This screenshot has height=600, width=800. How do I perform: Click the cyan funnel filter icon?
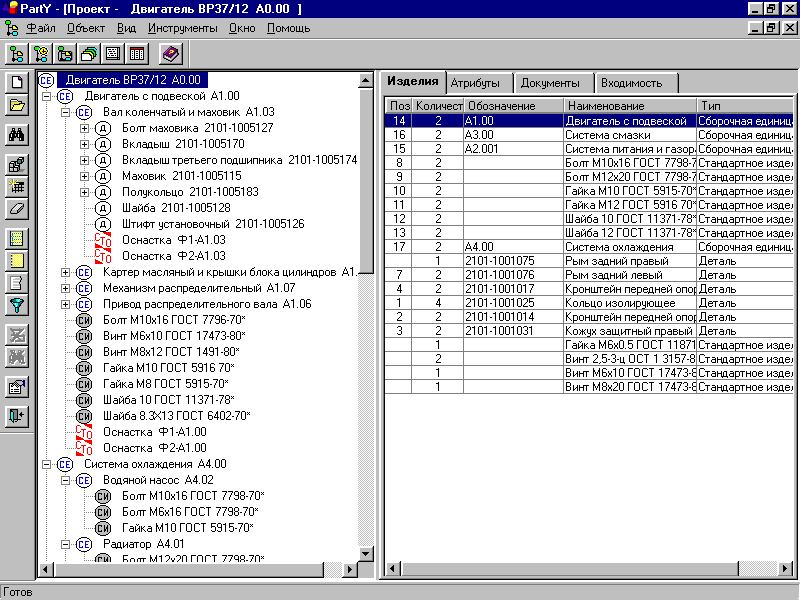17,305
